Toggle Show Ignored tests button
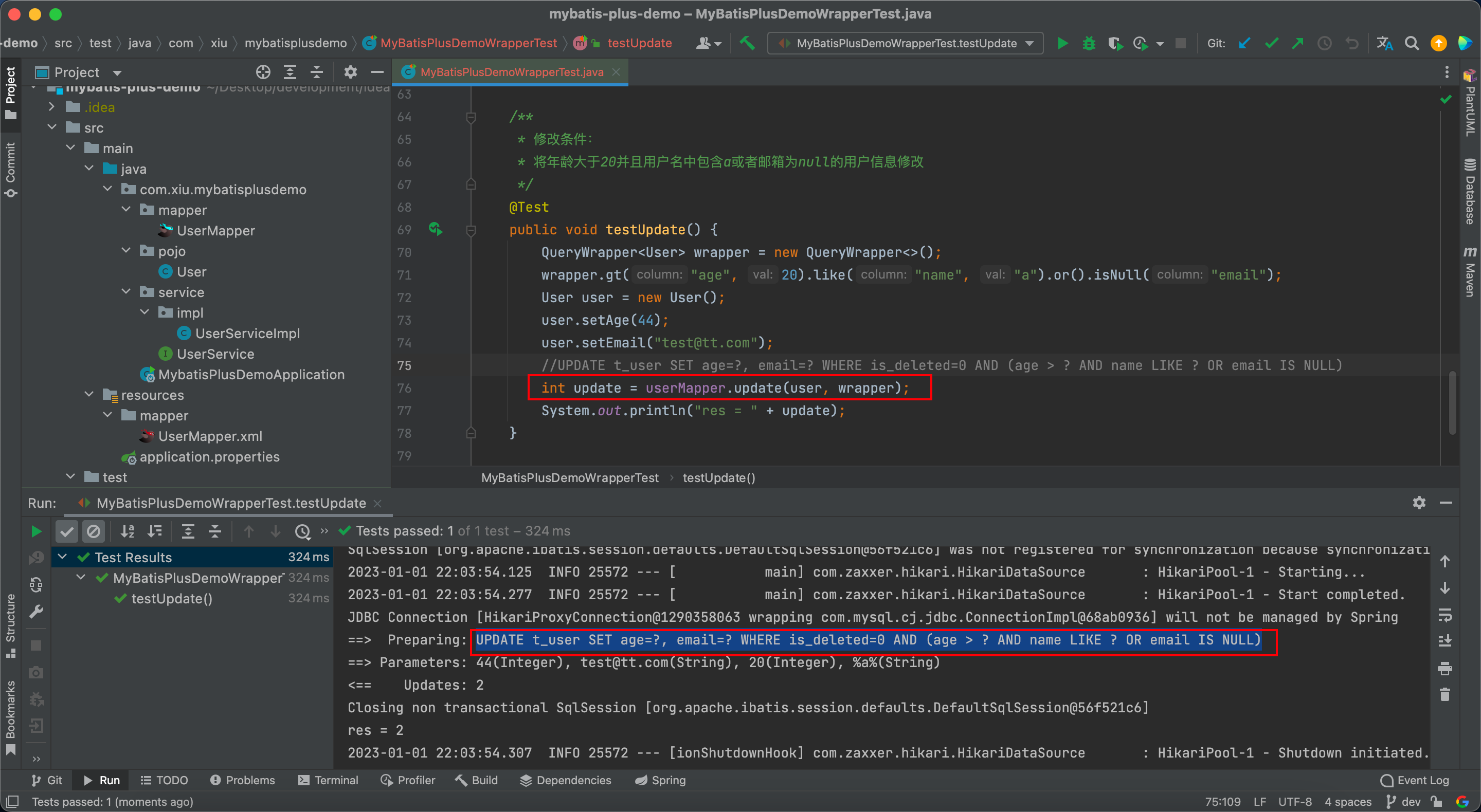Screen dimensions: 1481x812 pos(93,531)
